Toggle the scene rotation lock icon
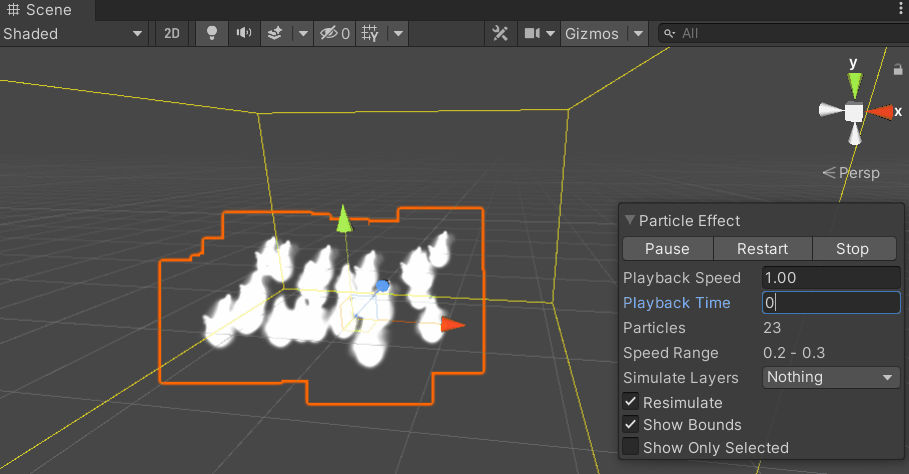Viewport: 909px width, 474px height. click(x=898, y=70)
